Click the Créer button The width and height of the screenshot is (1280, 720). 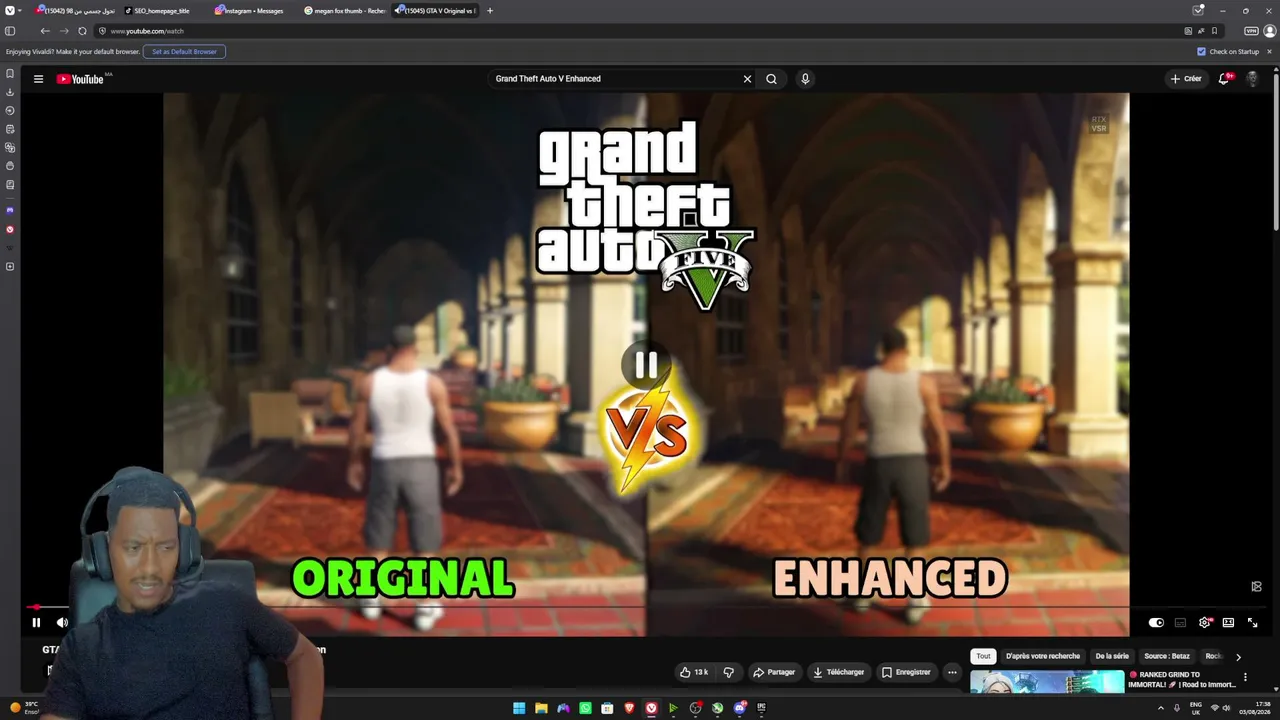coord(1186,79)
